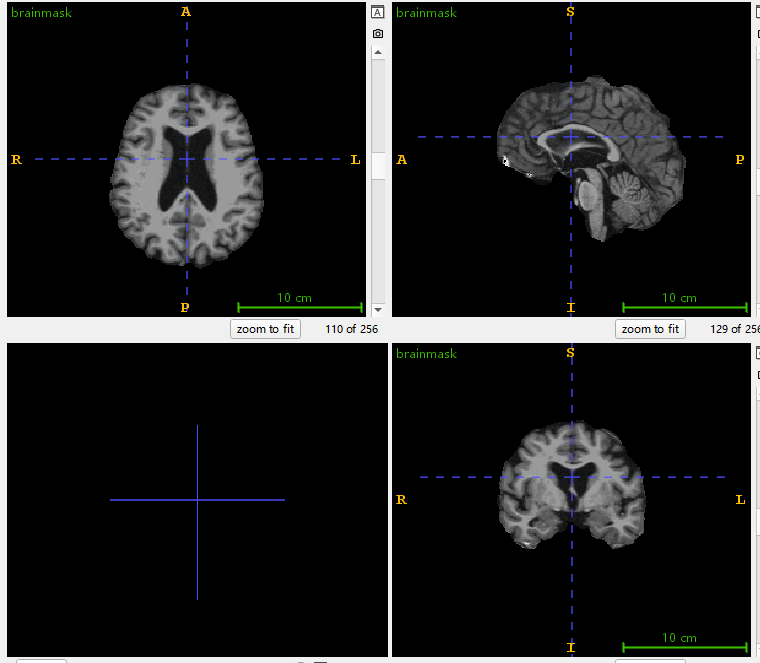The image size is (760, 663).
Task: Click the superior 'S' marker in sagittal view
Action: (x=571, y=12)
